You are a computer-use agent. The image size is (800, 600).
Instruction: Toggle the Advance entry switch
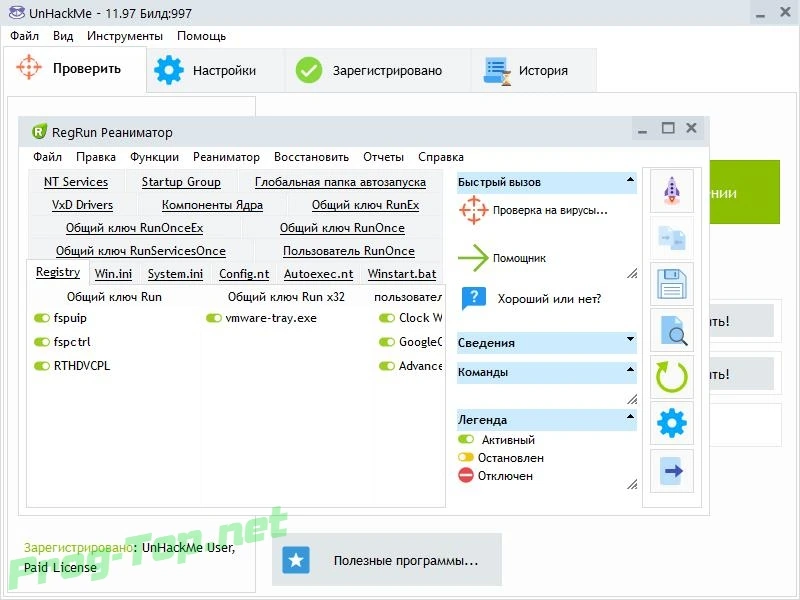[x=387, y=366]
